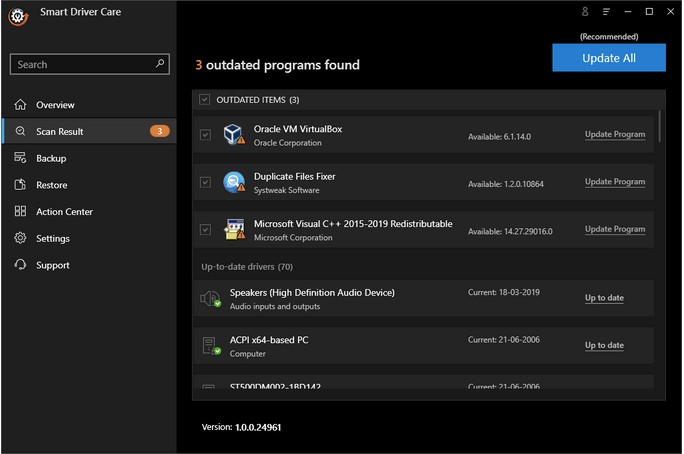Open the Action Center page
Screen dimensions: 684x454
click(64, 212)
